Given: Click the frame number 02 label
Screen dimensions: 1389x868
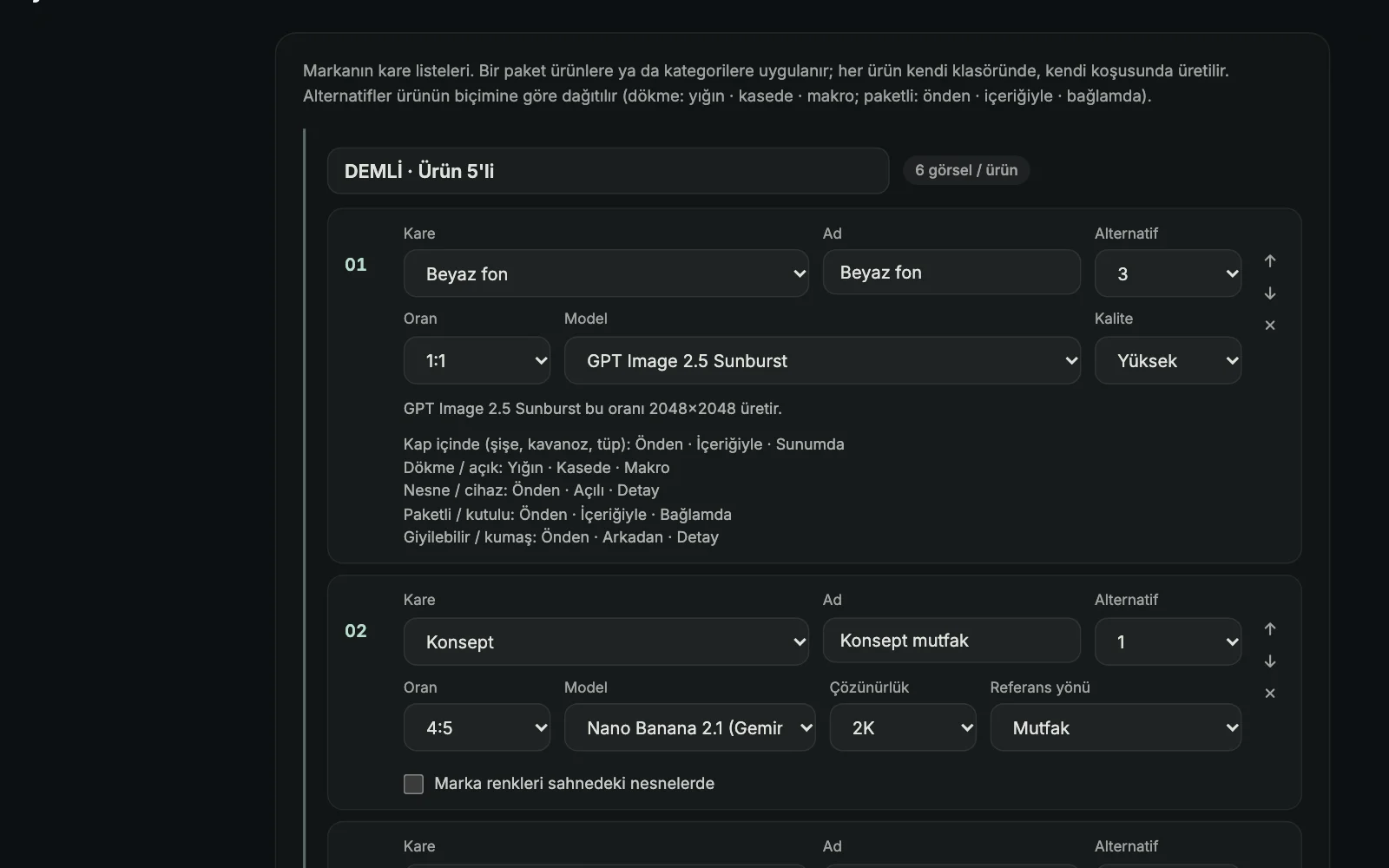Looking at the screenshot, I should [356, 631].
